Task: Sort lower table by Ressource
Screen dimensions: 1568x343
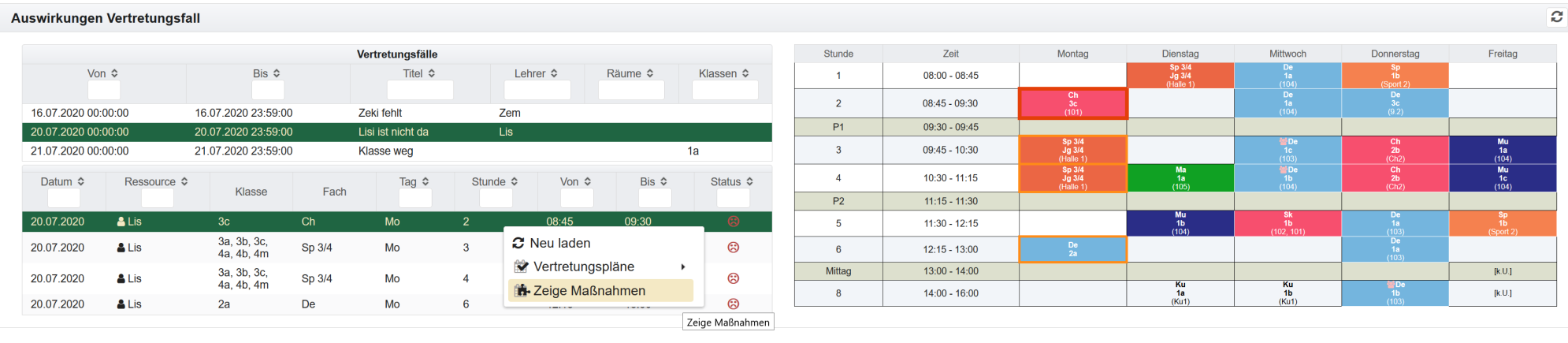Action: pyautogui.click(x=184, y=181)
